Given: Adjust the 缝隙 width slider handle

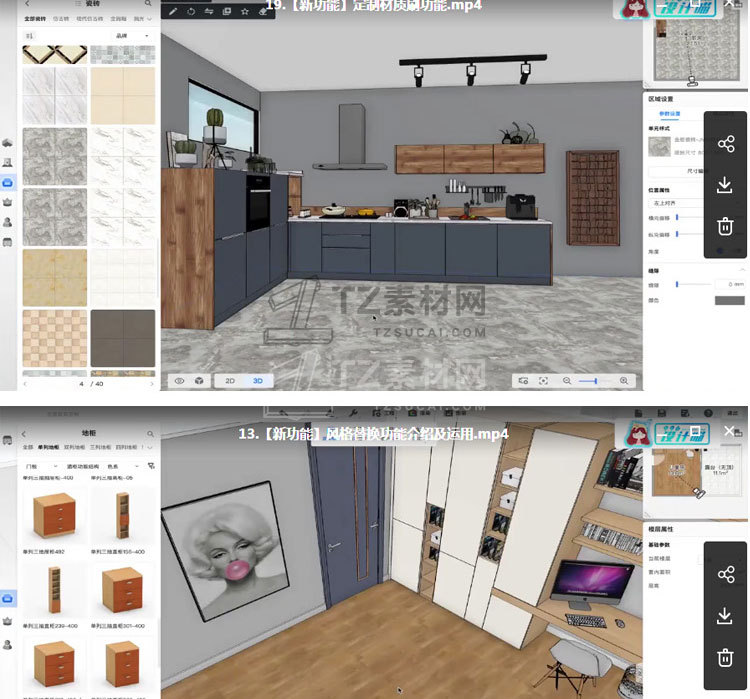Looking at the screenshot, I should click(x=677, y=285).
